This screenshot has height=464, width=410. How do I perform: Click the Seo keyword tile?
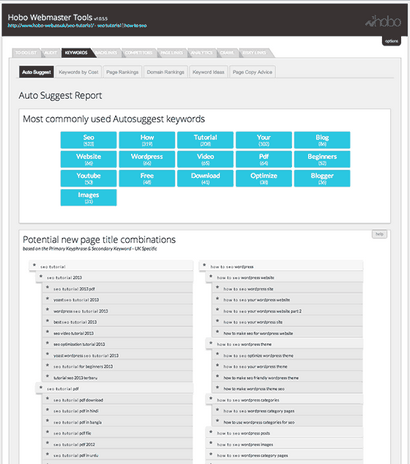pos(89,140)
